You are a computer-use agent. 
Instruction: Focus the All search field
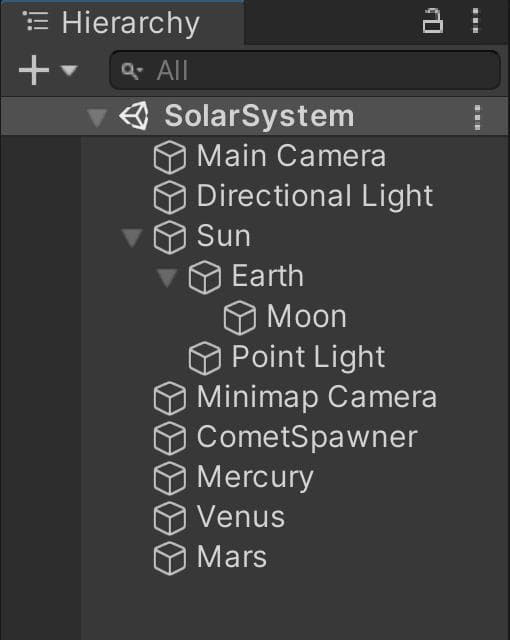(x=305, y=70)
